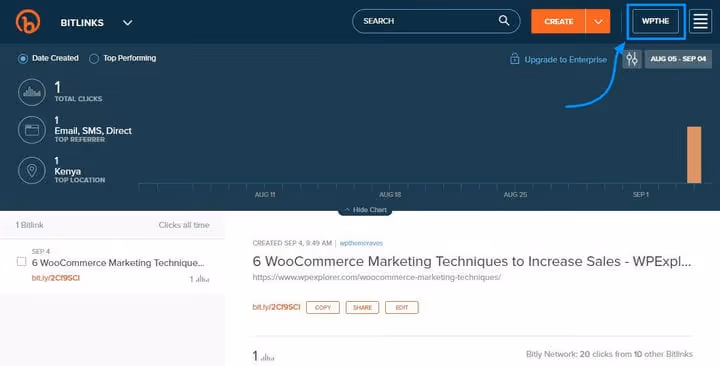Viewport: 720px width, 366px height.
Task: Click the SEP 1 chart axis label
Action: 641,195
